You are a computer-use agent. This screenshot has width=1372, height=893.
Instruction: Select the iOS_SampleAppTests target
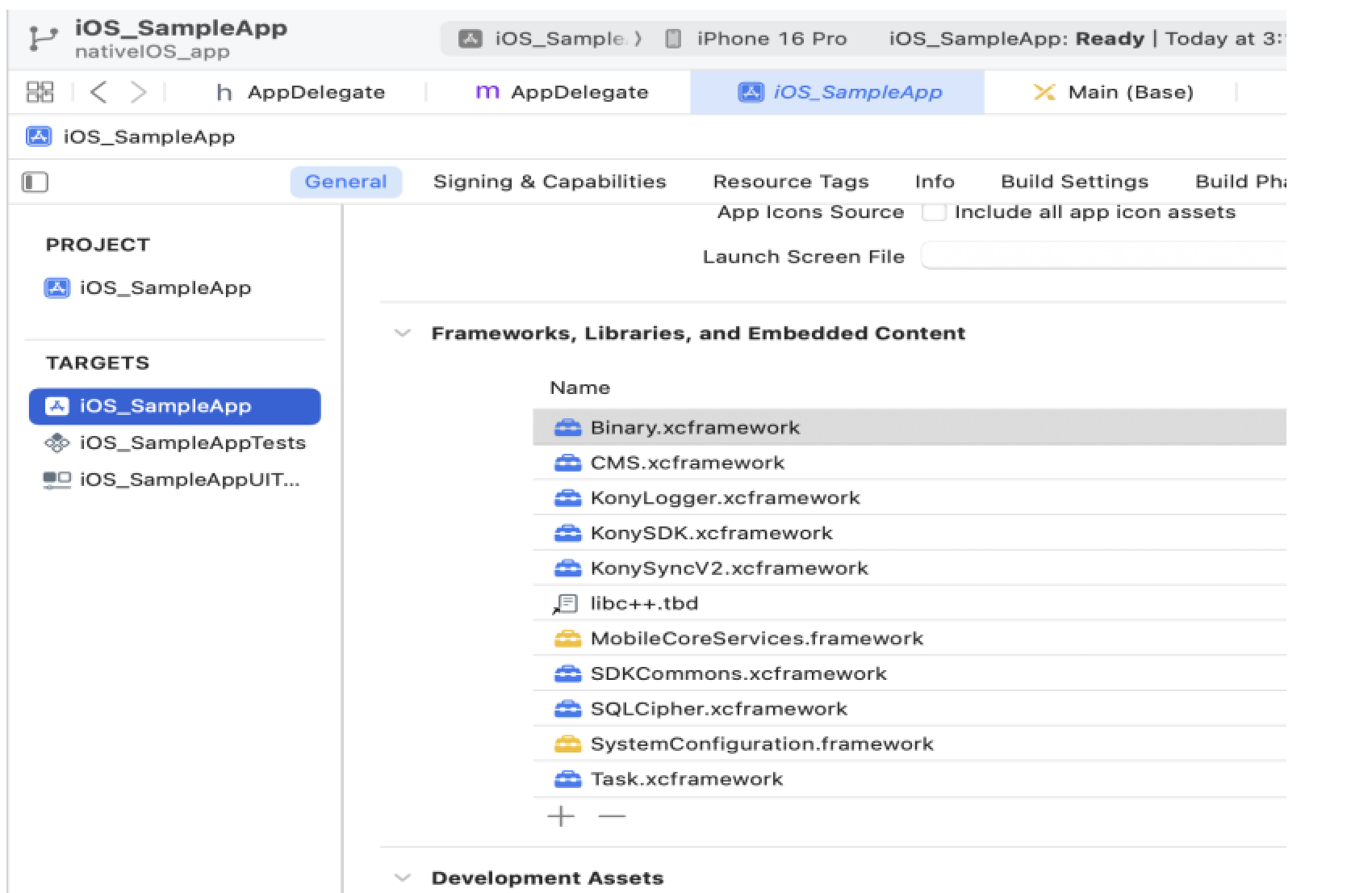(175, 442)
